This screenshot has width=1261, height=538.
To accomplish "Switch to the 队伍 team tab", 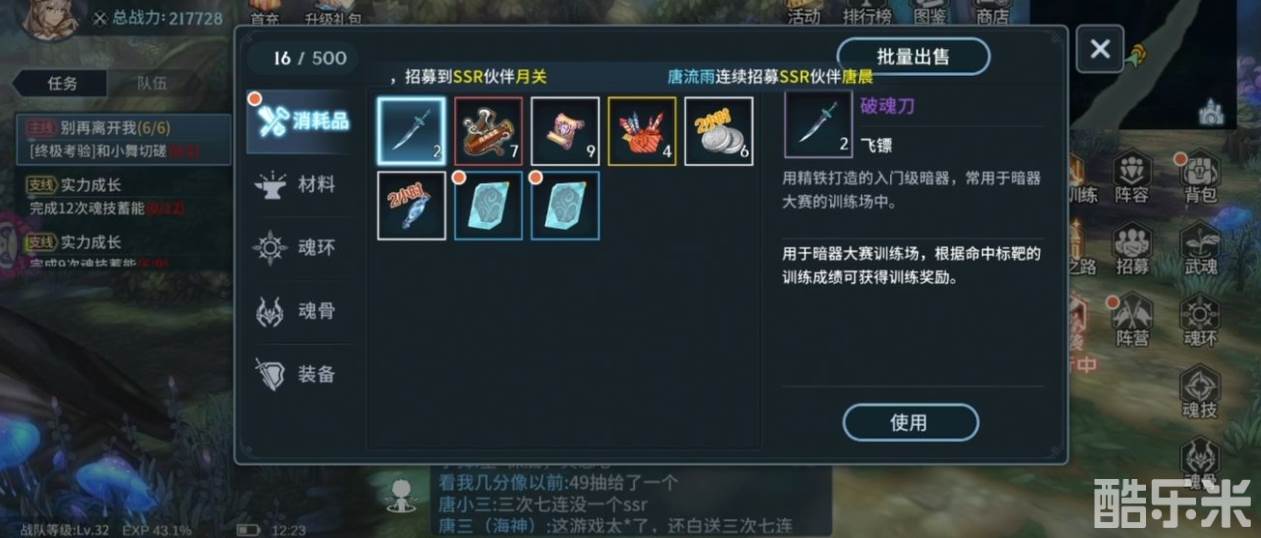I will (x=152, y=84).
